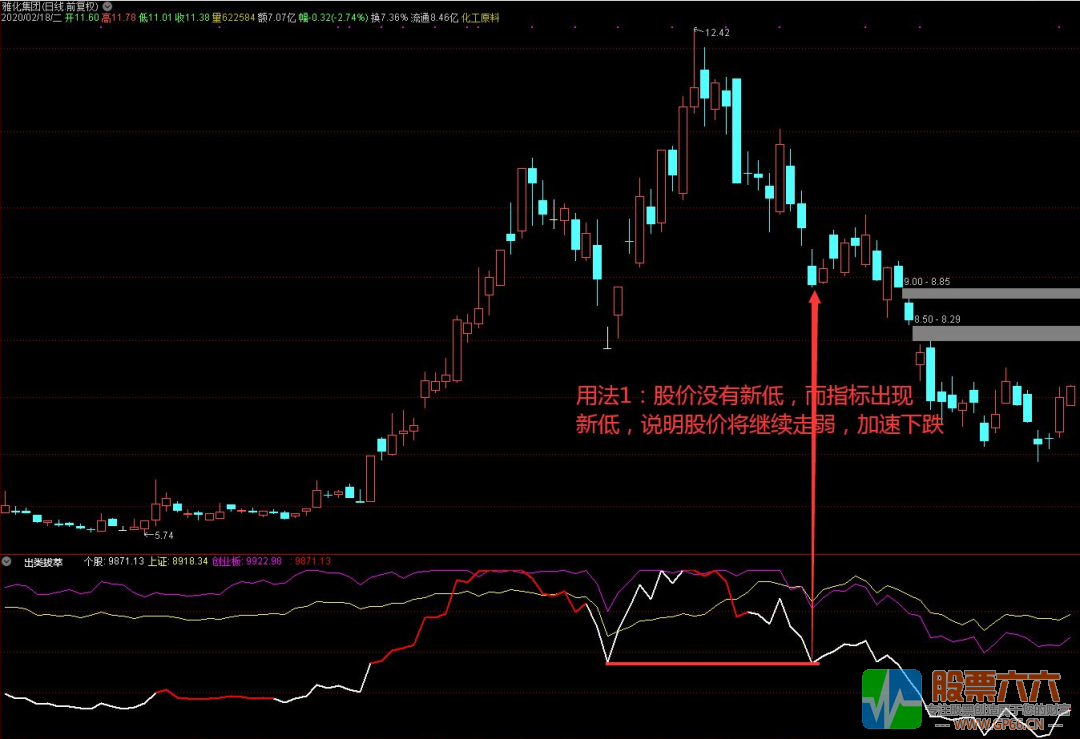Screen dimensions: 1080x739
Task: Click the 创业板: 9922.98 indicator value
Action: pyautogui.click(x=247, y=561)
